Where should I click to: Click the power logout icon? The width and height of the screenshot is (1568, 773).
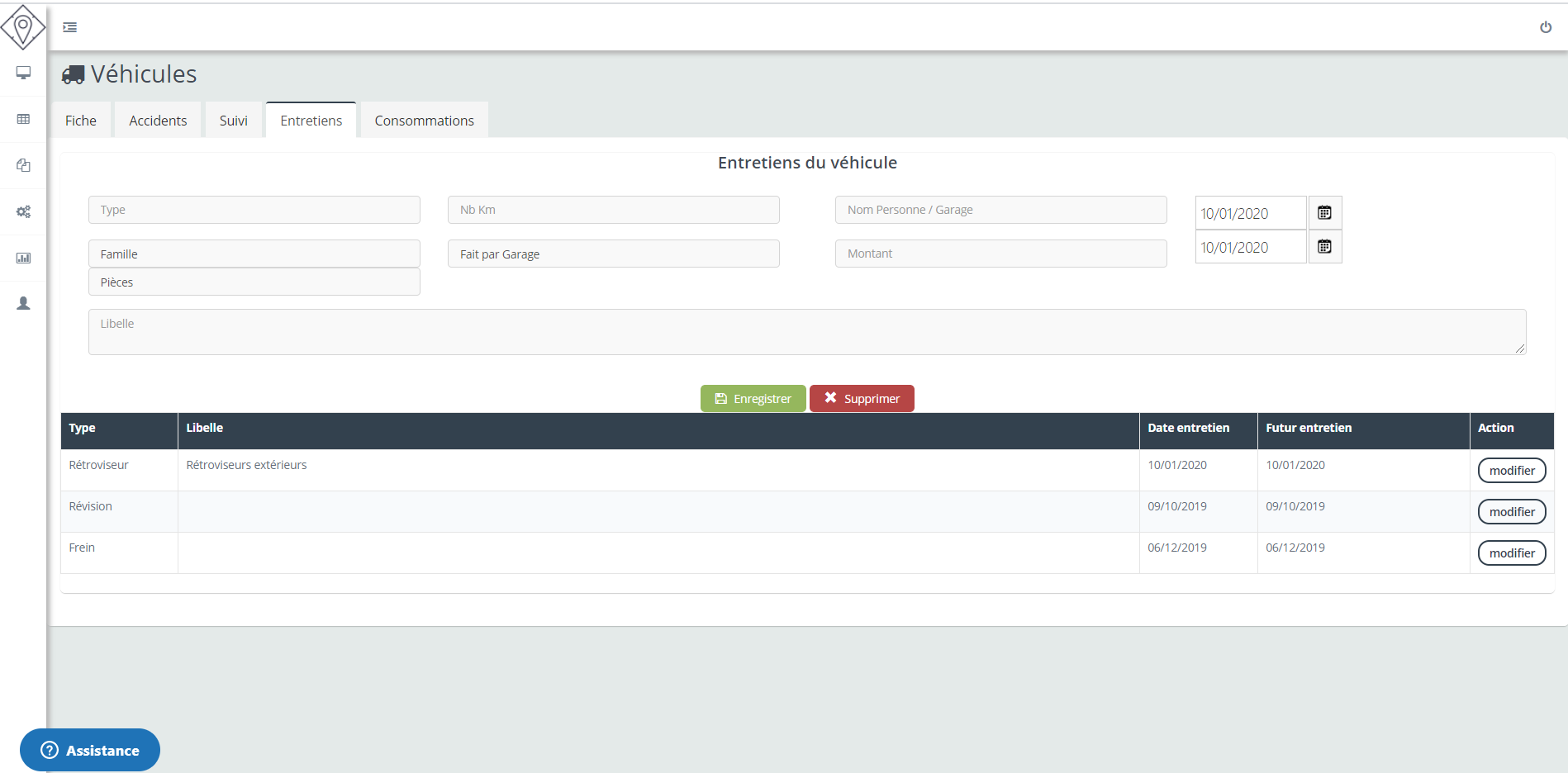click(x=1545, y=27)
